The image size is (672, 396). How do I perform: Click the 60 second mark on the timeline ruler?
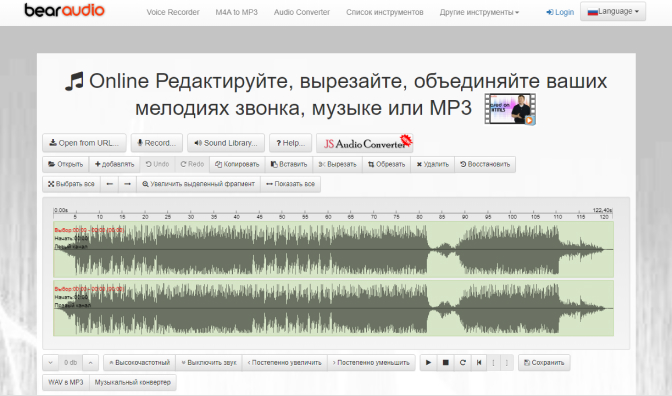[x=328, y=216]
